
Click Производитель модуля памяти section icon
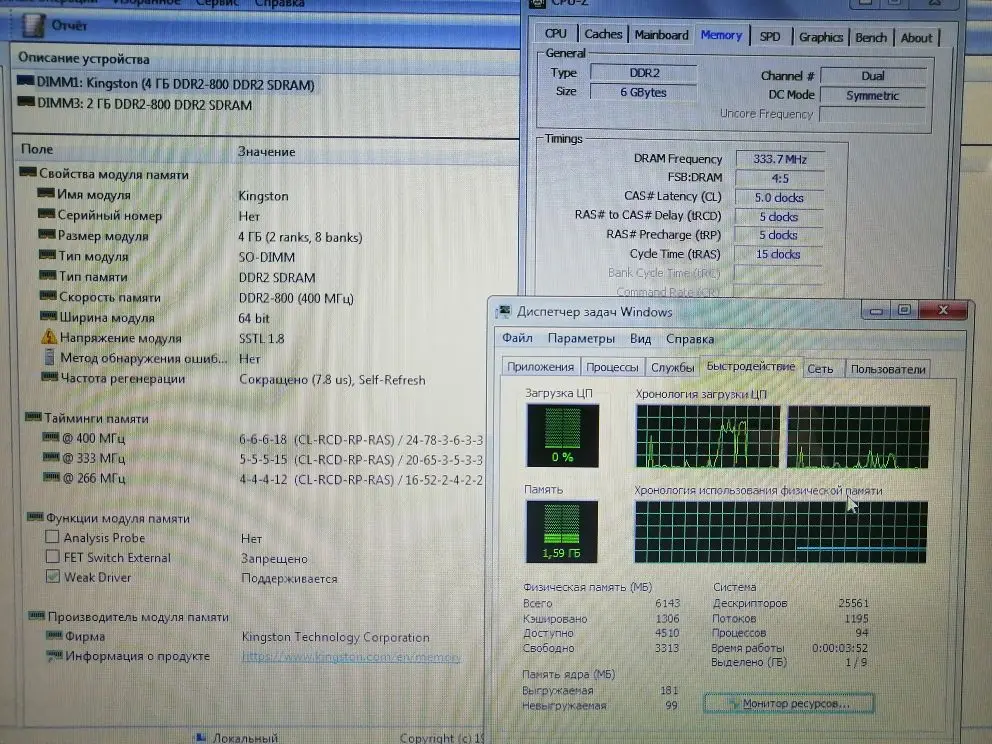37,616
